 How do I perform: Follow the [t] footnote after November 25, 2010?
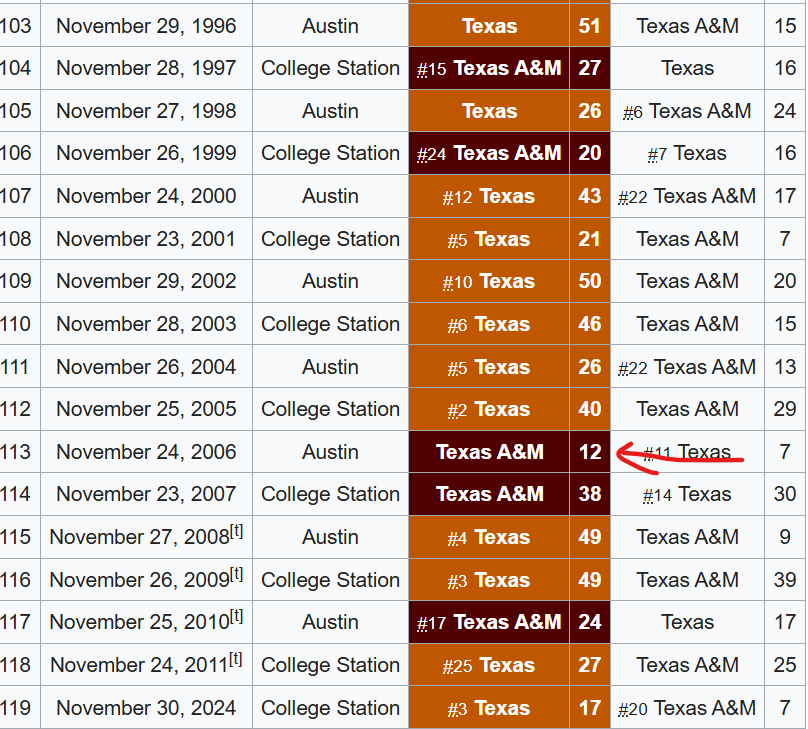point(236,617)
